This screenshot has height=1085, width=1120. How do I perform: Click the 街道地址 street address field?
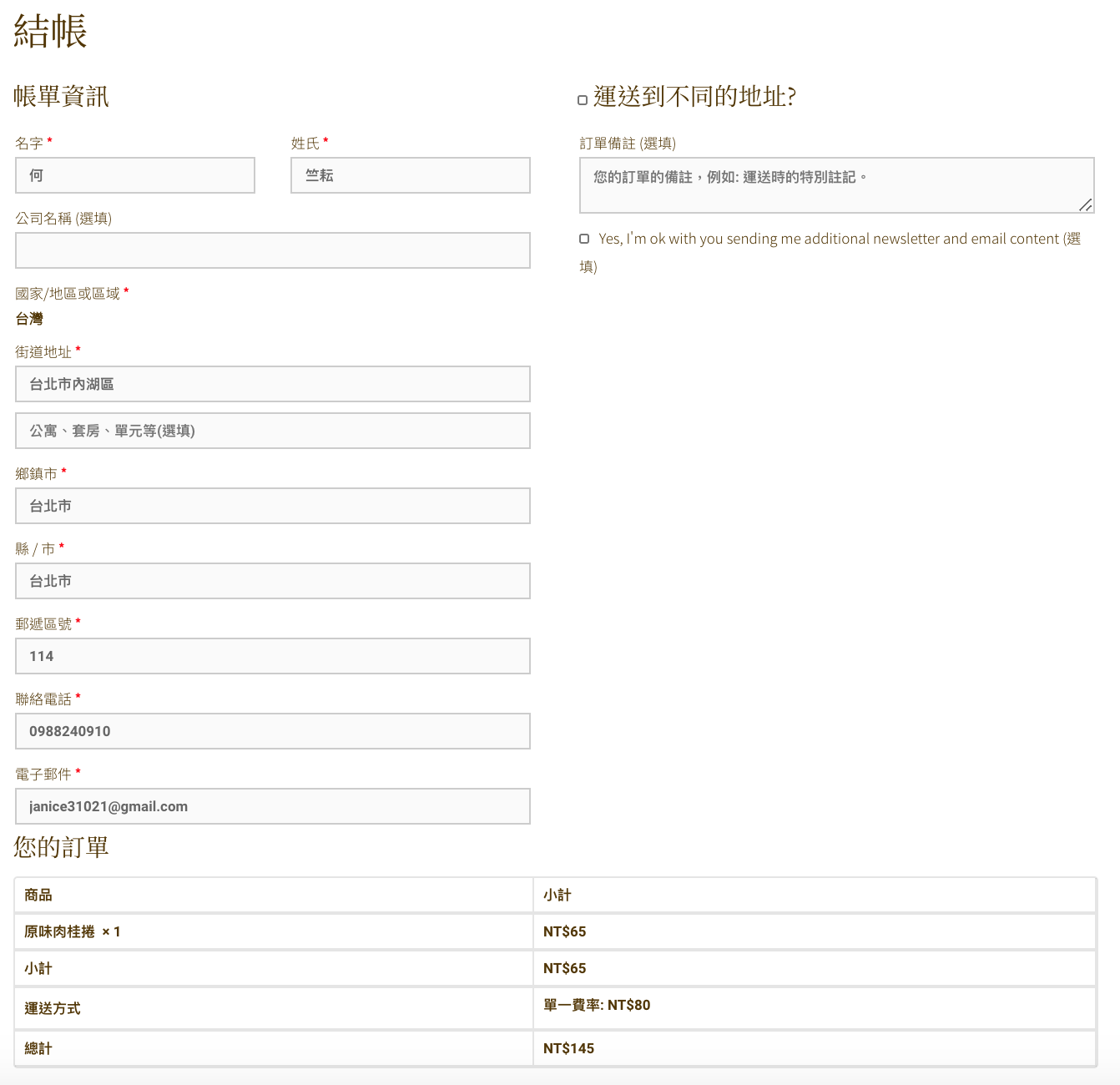tap(272, 384)
